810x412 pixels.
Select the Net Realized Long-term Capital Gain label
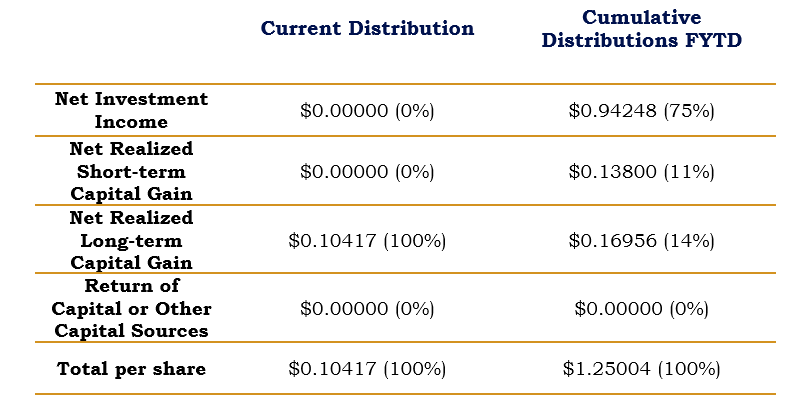pos(131,240)
